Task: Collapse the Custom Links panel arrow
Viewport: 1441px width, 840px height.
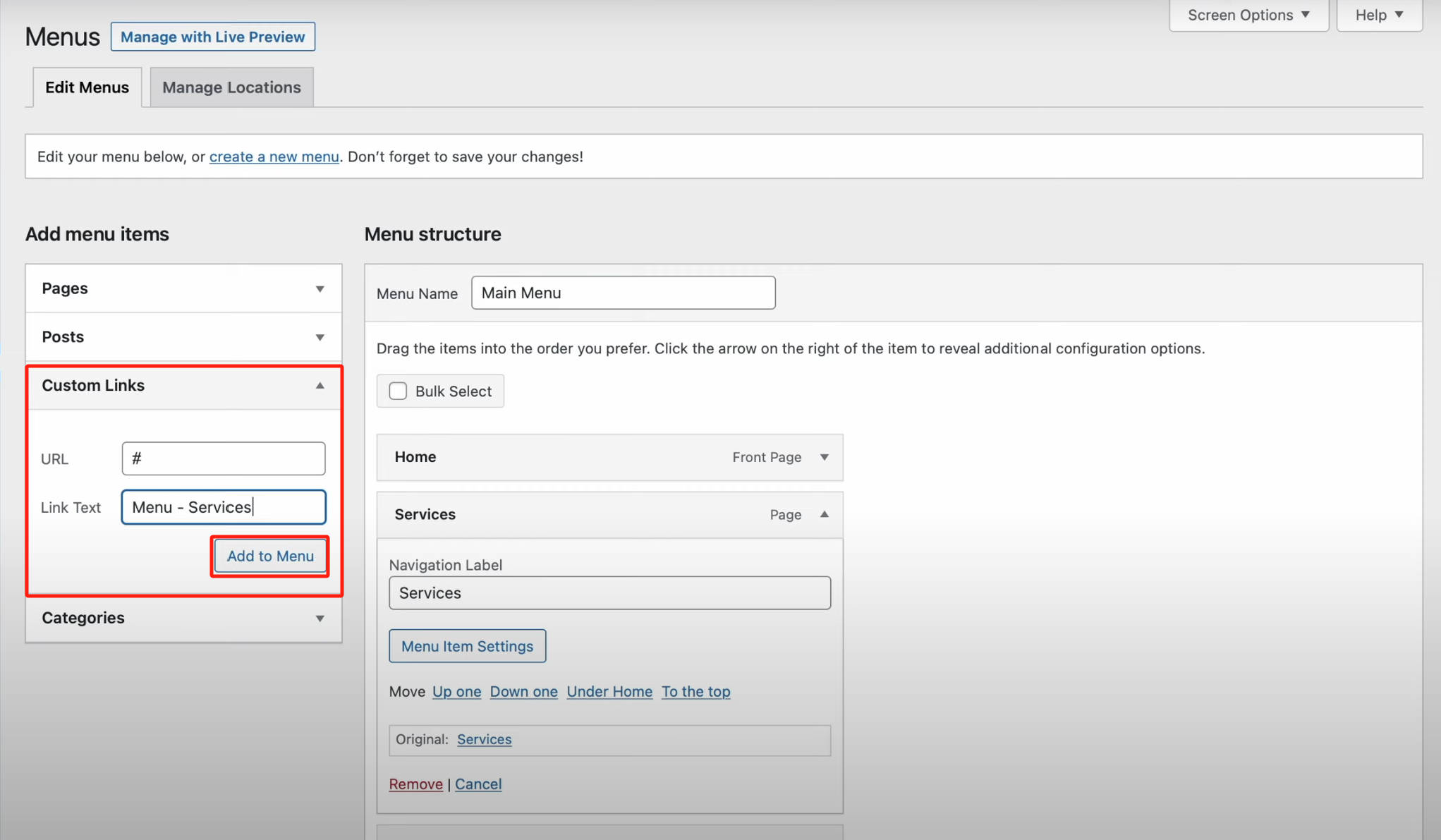Action: [x=320, y=386]
